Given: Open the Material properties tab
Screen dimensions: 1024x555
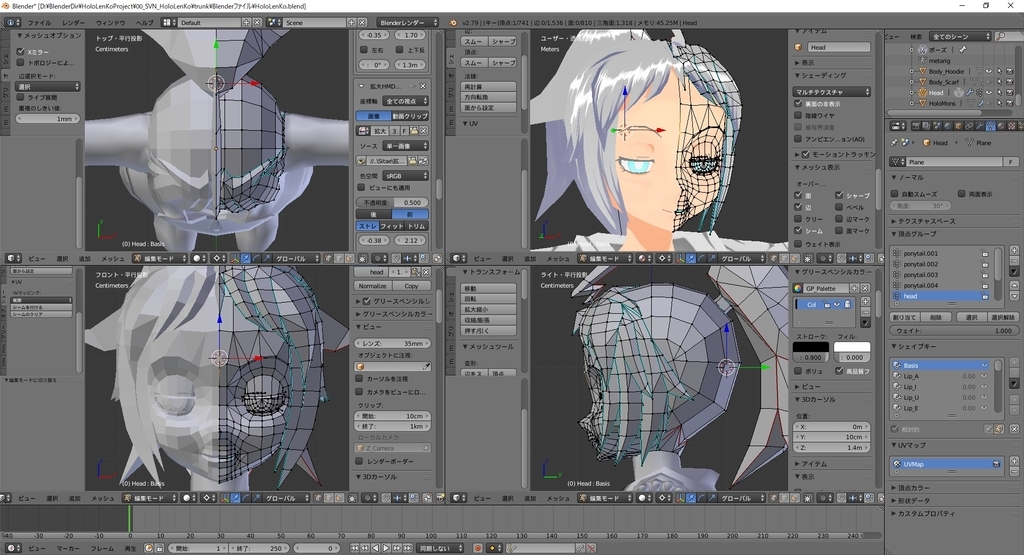Looking at the screenshot, I should 1000,125.
